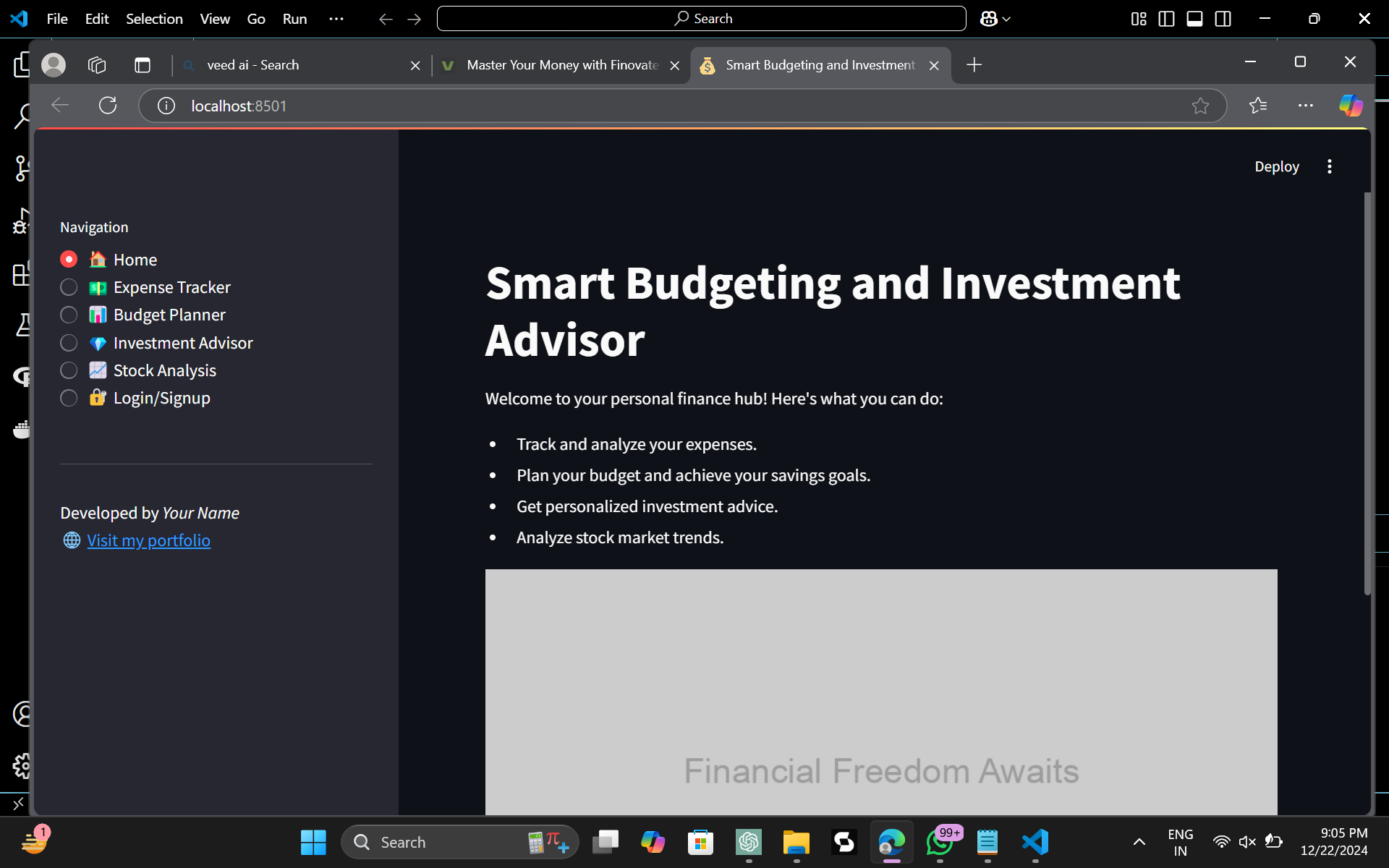Viewport: 1389px width, 868px height.
Task: Open the Visit my portfolio link
Action: click(148, 540)
